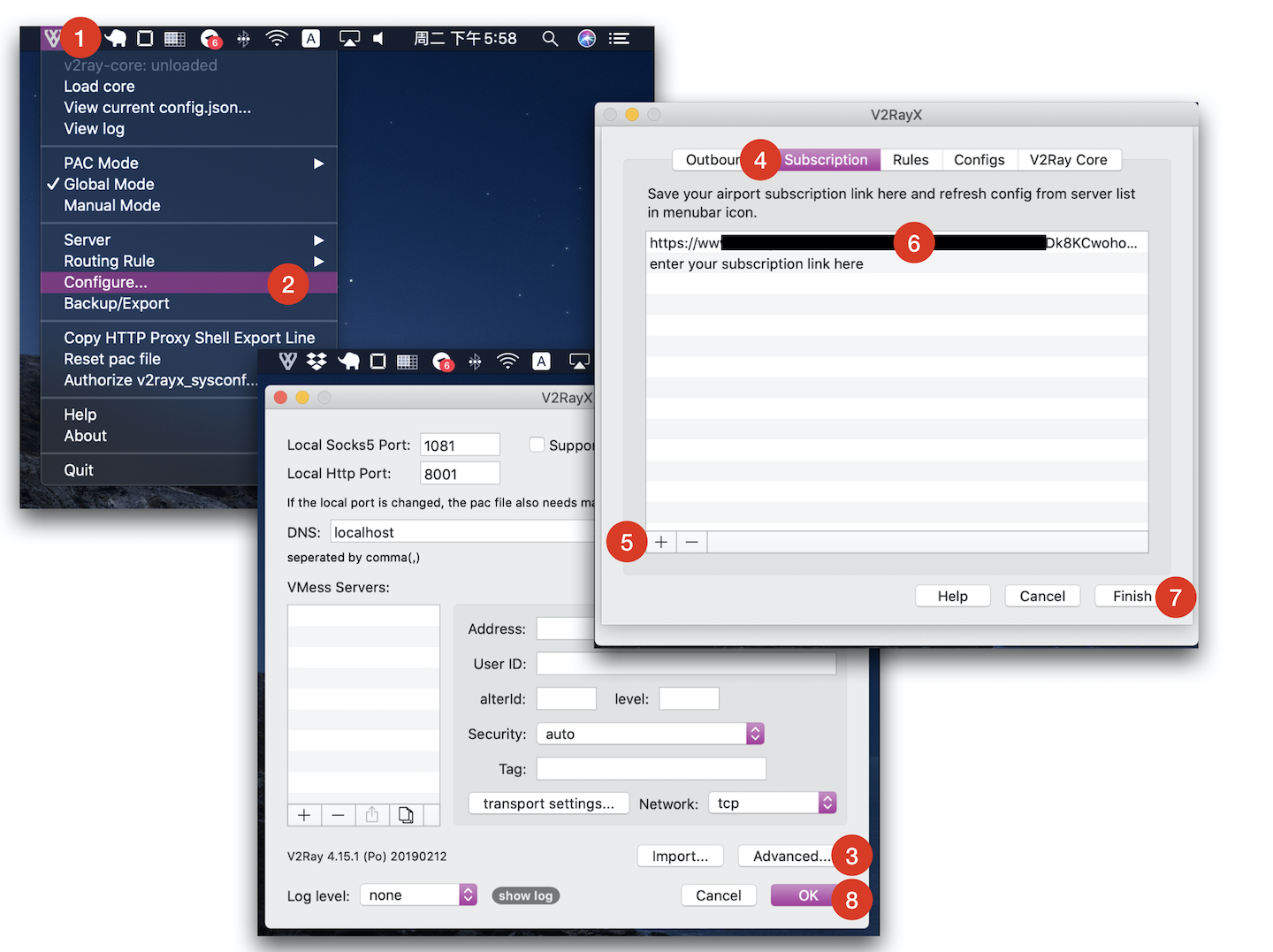Screen dimensions: 1273x952
Task: Remove VMess server with the minus button
Action: [338, 815]
